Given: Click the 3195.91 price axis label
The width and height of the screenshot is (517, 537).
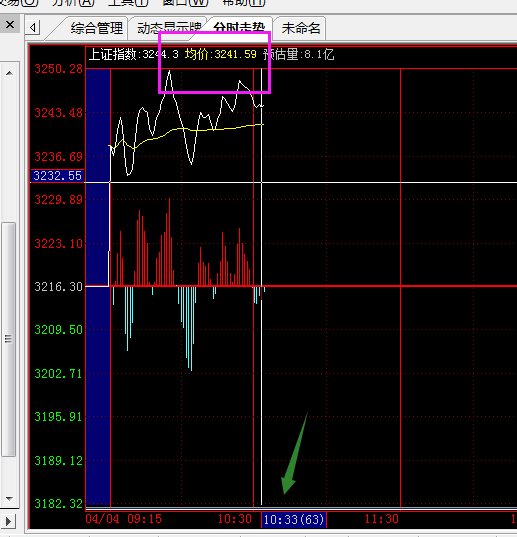Looking at the screenshot, I should point(59,417).
